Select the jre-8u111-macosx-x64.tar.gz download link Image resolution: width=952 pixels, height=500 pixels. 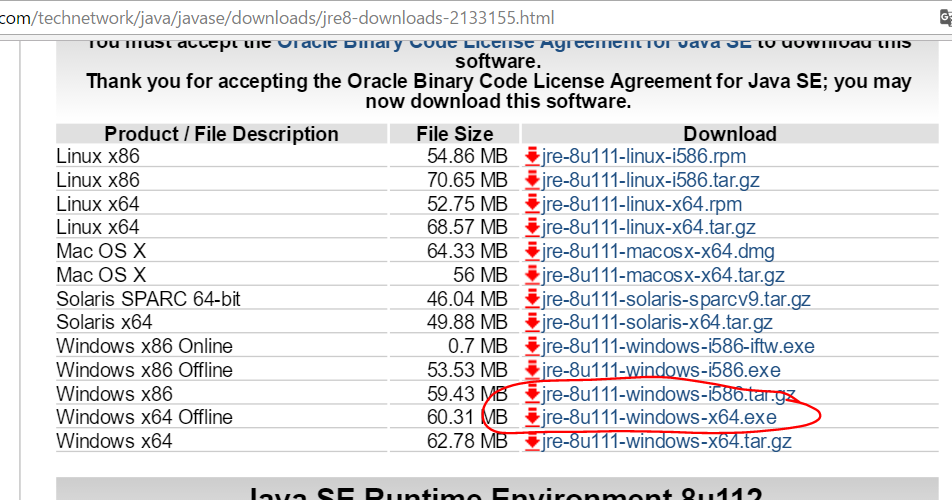pyautogui.click(x=663, y=275)
